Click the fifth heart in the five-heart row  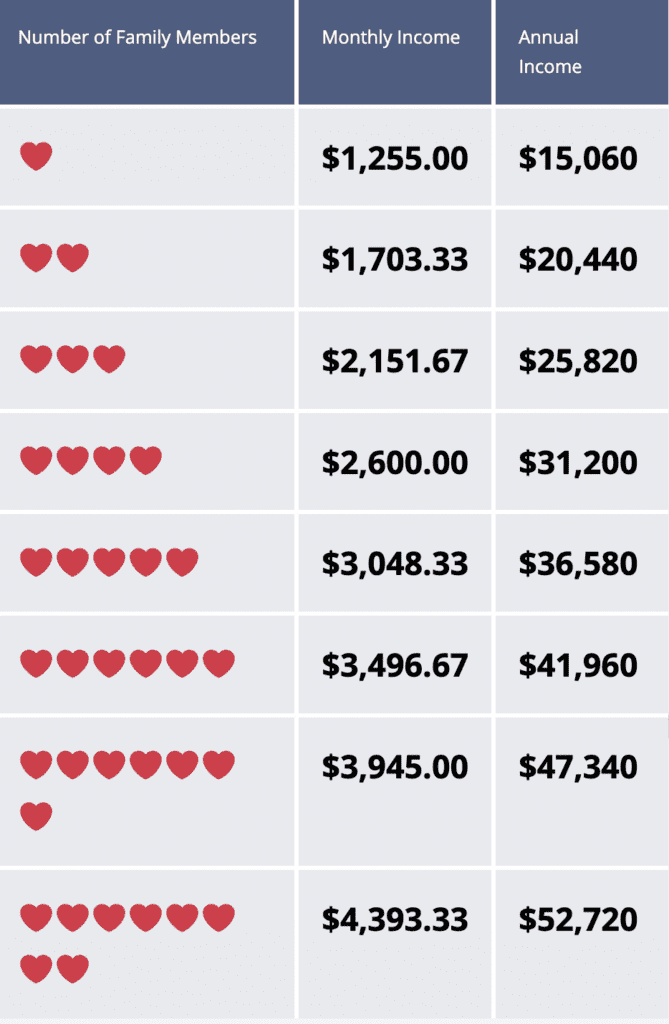pyautogui.click(x=182, y=562)
